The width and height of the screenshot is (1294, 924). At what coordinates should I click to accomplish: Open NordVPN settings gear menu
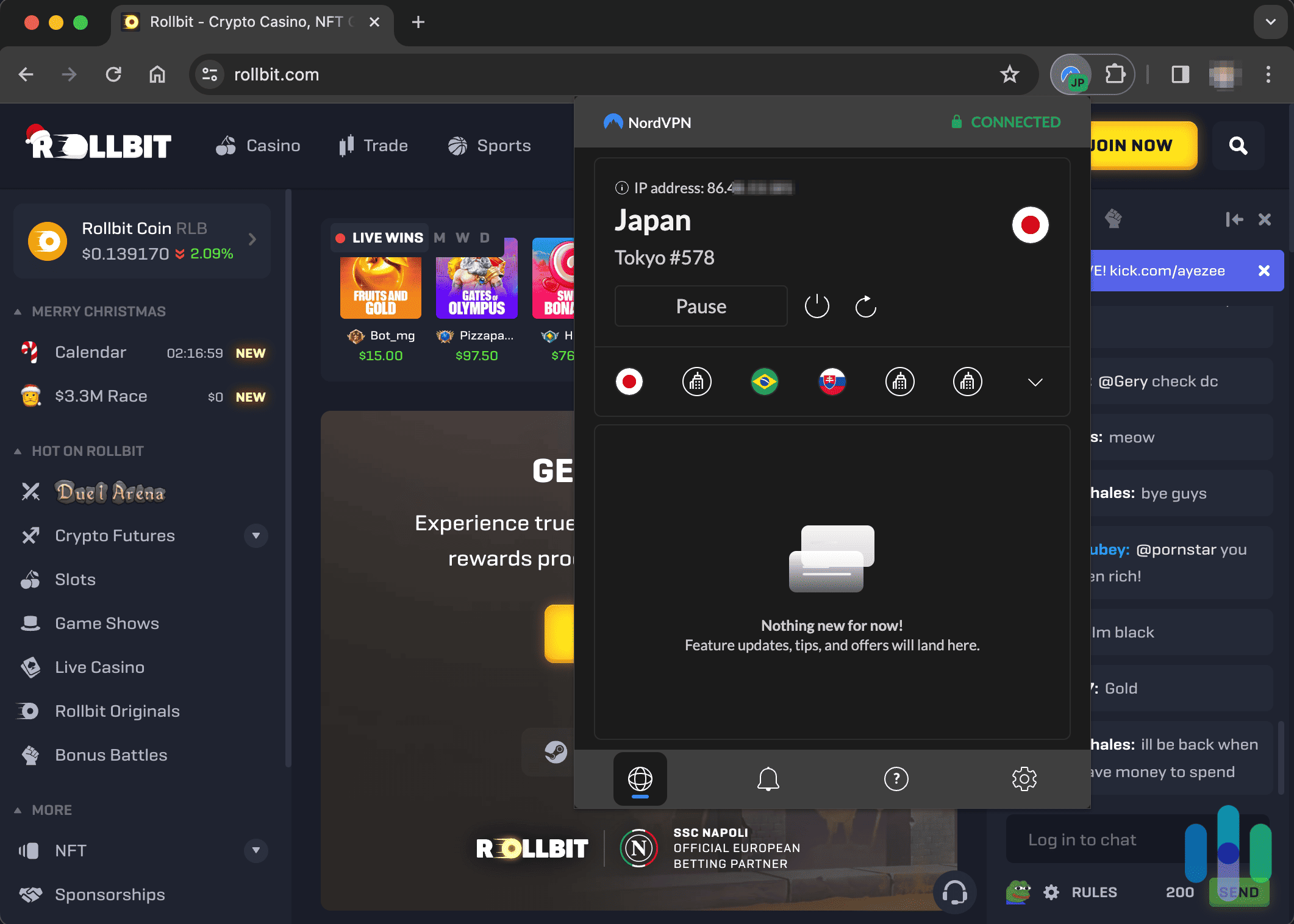pos(1024,778)
